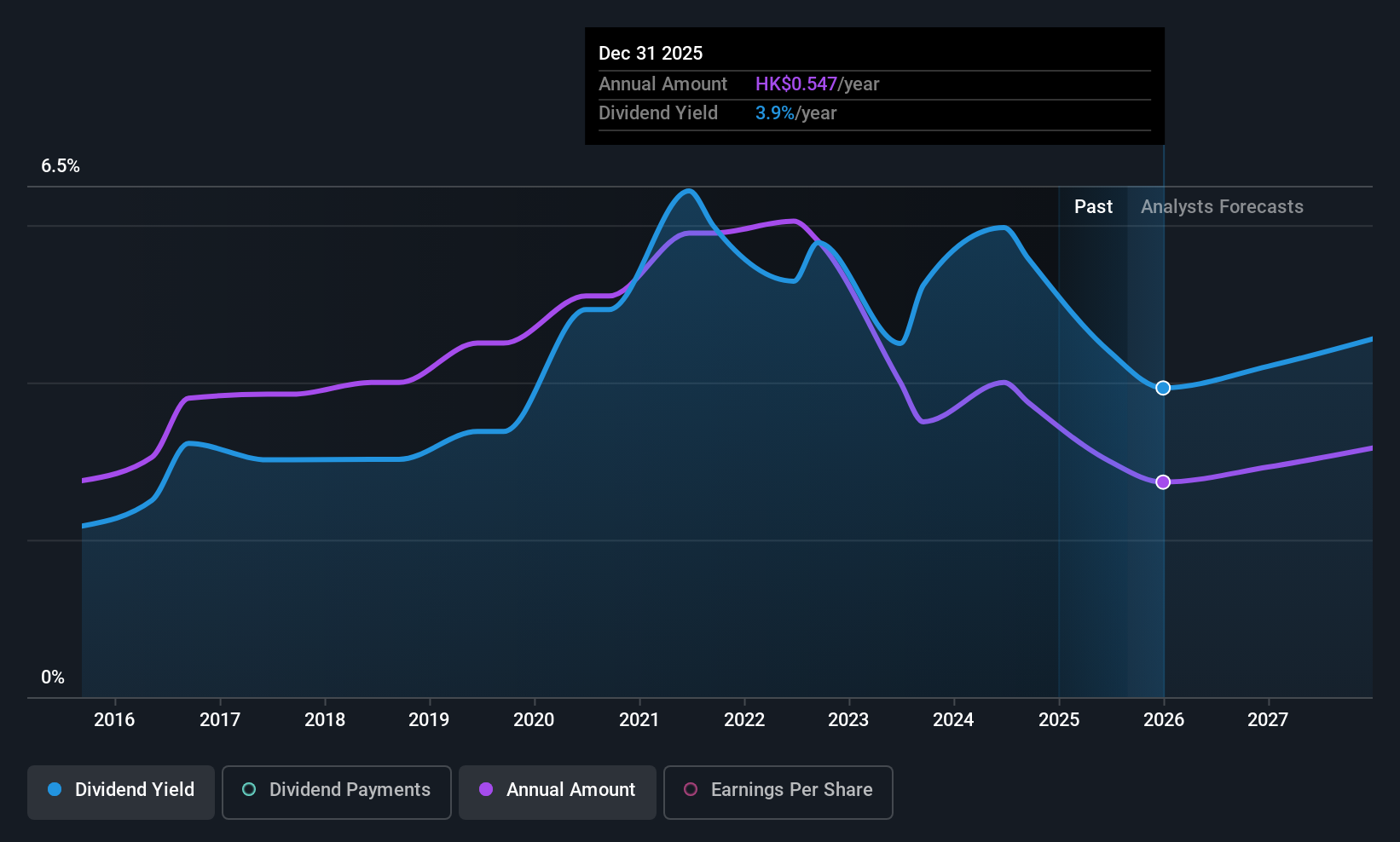
Task: Click the pink Earnings Per Share circle icon
Action: click(x=691, y=789)
